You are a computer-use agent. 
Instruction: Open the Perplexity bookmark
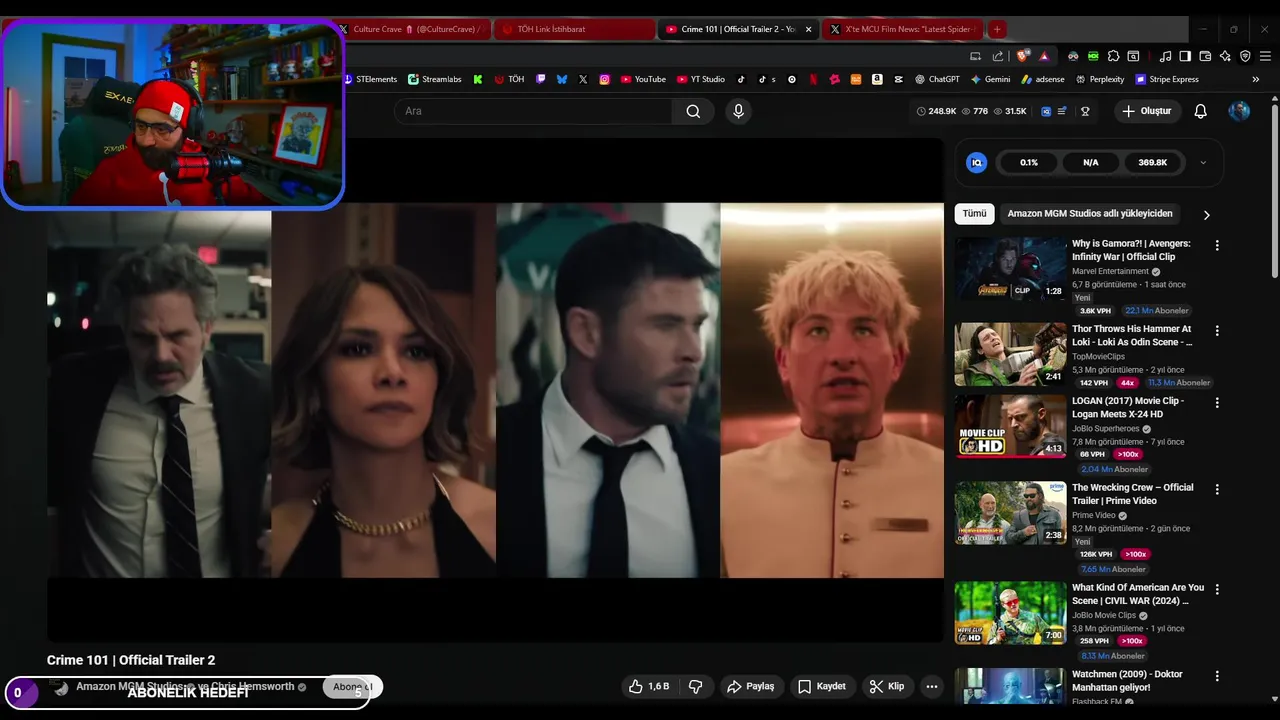1100,79
